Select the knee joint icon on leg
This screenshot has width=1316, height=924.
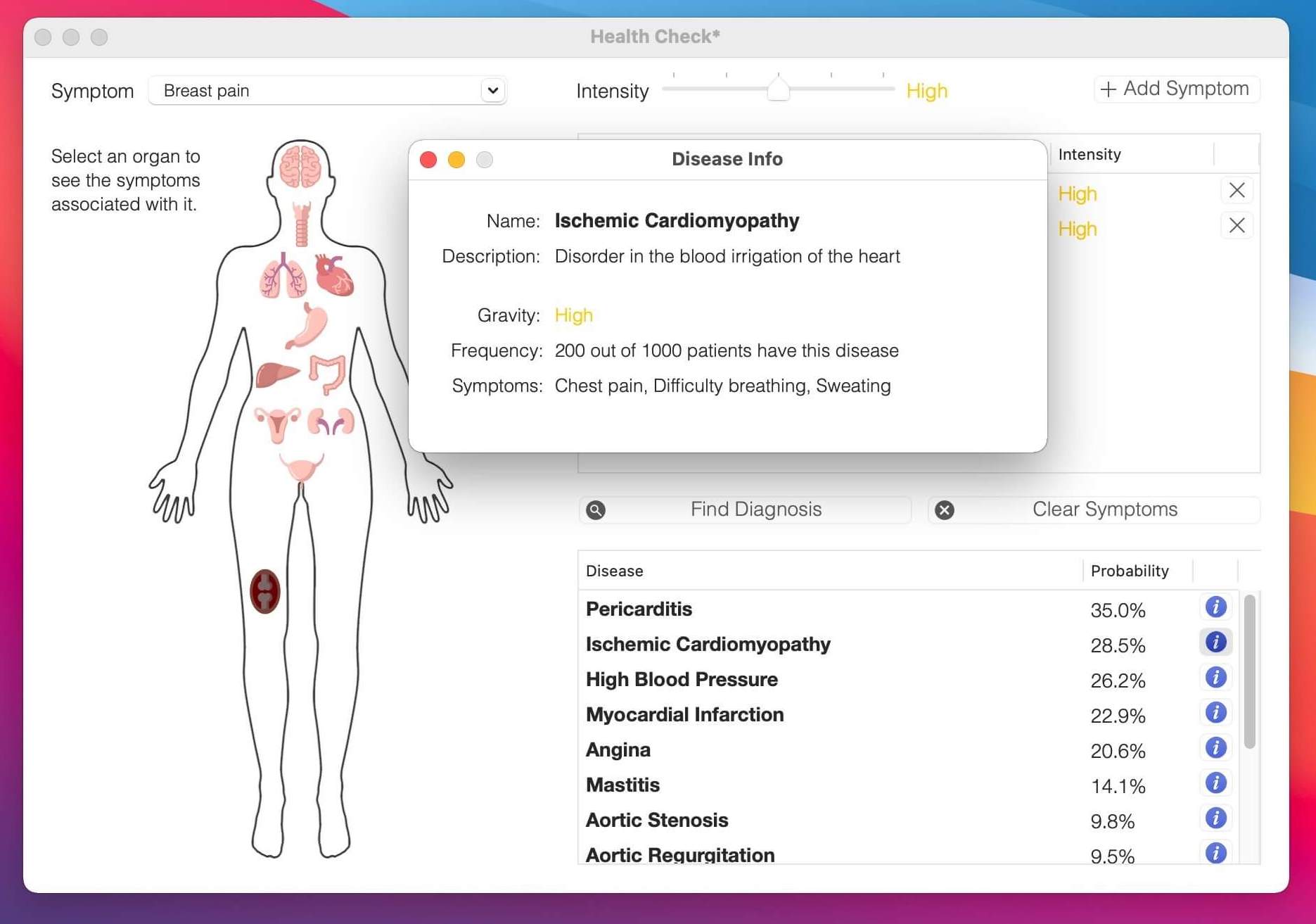pos(265,591)
